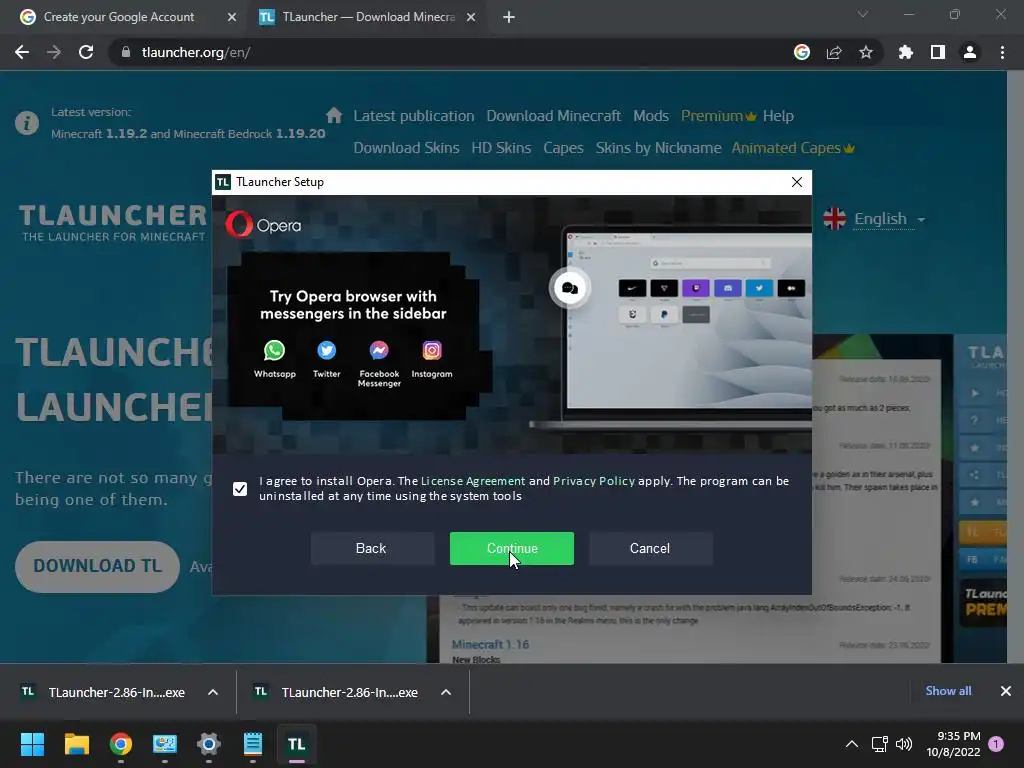Open Download Minecraft menu item
The image size is (1024, 768).
553,116
